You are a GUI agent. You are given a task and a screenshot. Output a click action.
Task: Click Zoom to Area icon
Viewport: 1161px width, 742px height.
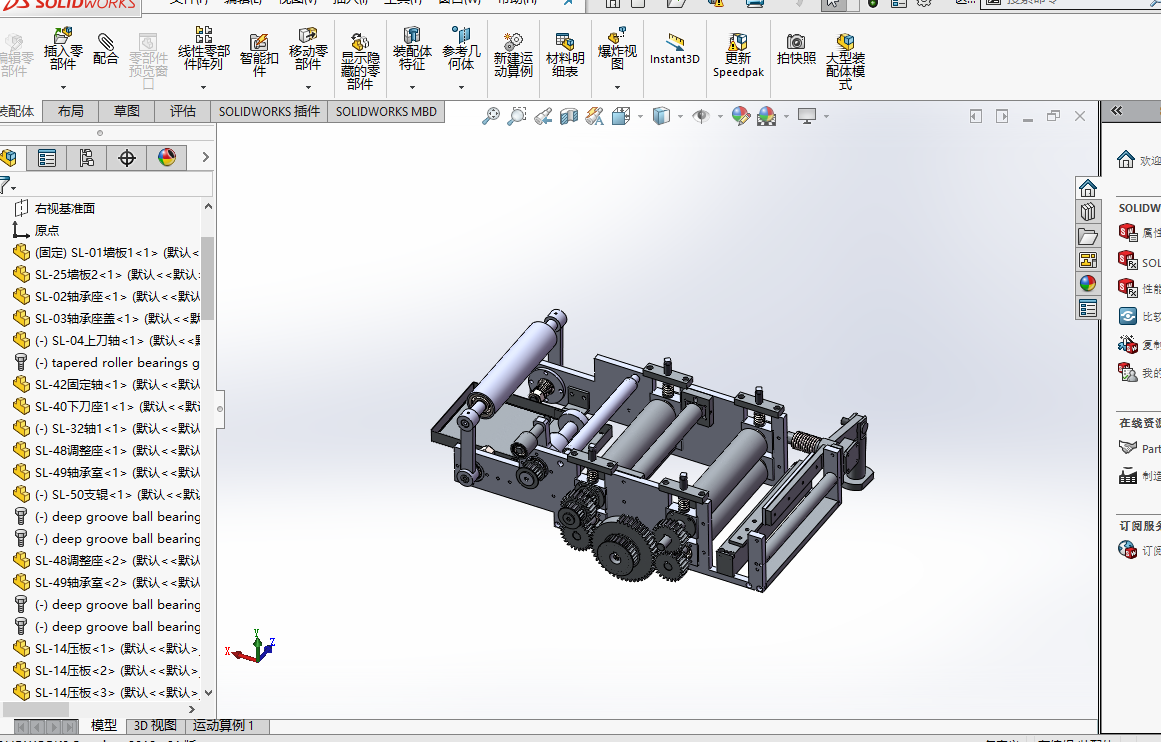click(x=516, y=116)
